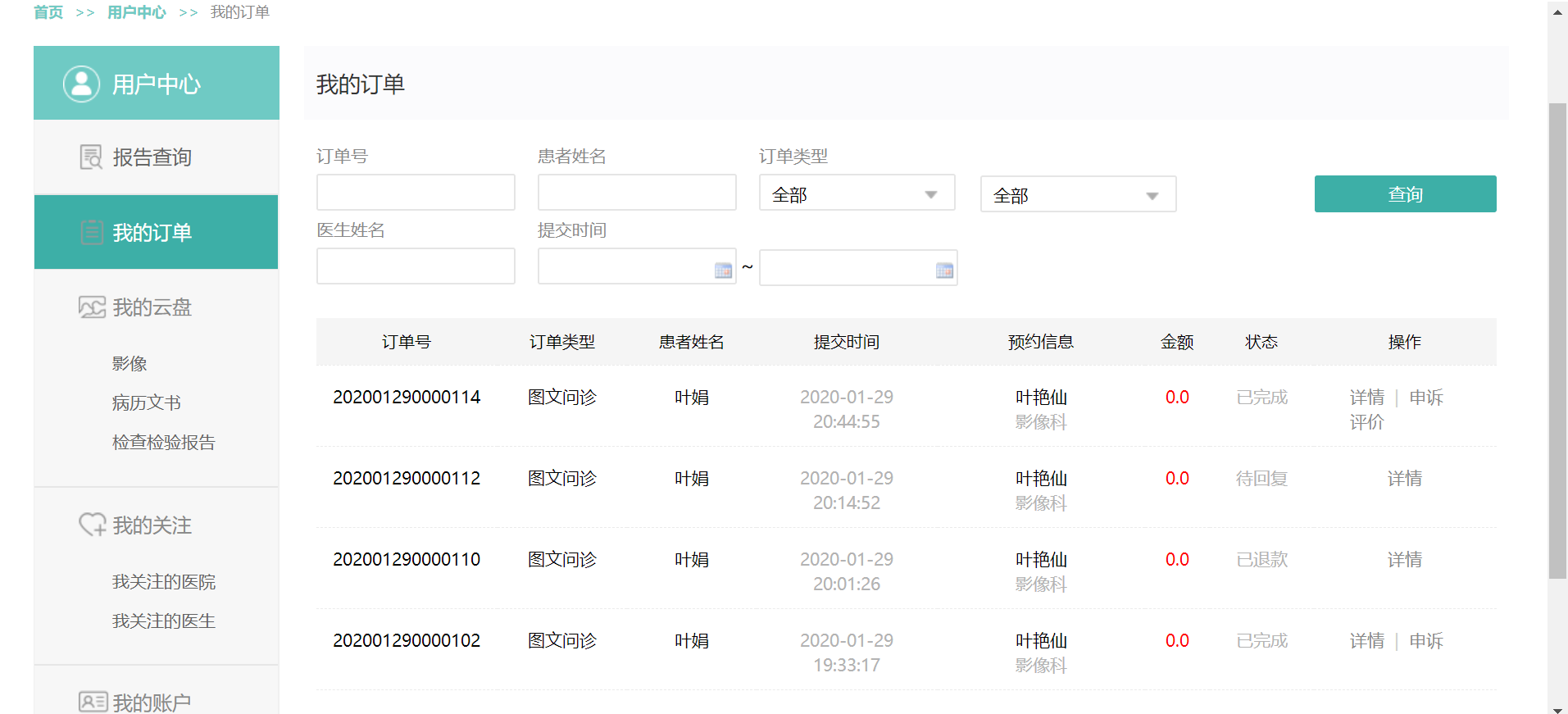1568x714 pixels.
Task: Click the 我的订单 clipboard icon
Action: coord(92,232)
